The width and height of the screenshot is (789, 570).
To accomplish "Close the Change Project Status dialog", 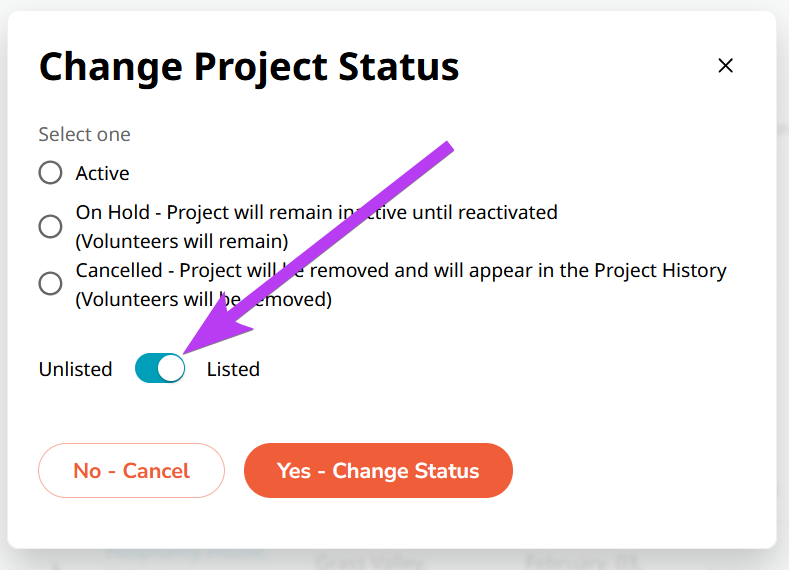I will 726,66.
